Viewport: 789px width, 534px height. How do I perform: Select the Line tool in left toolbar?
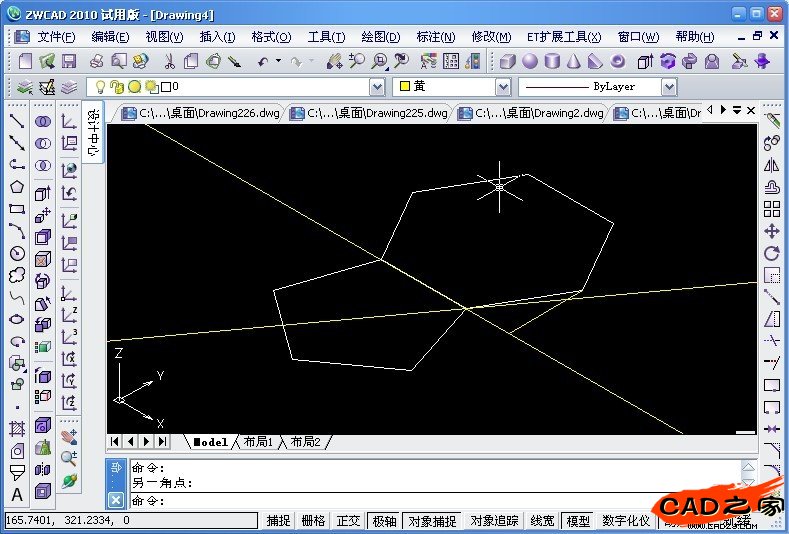(x=17, y=121)
